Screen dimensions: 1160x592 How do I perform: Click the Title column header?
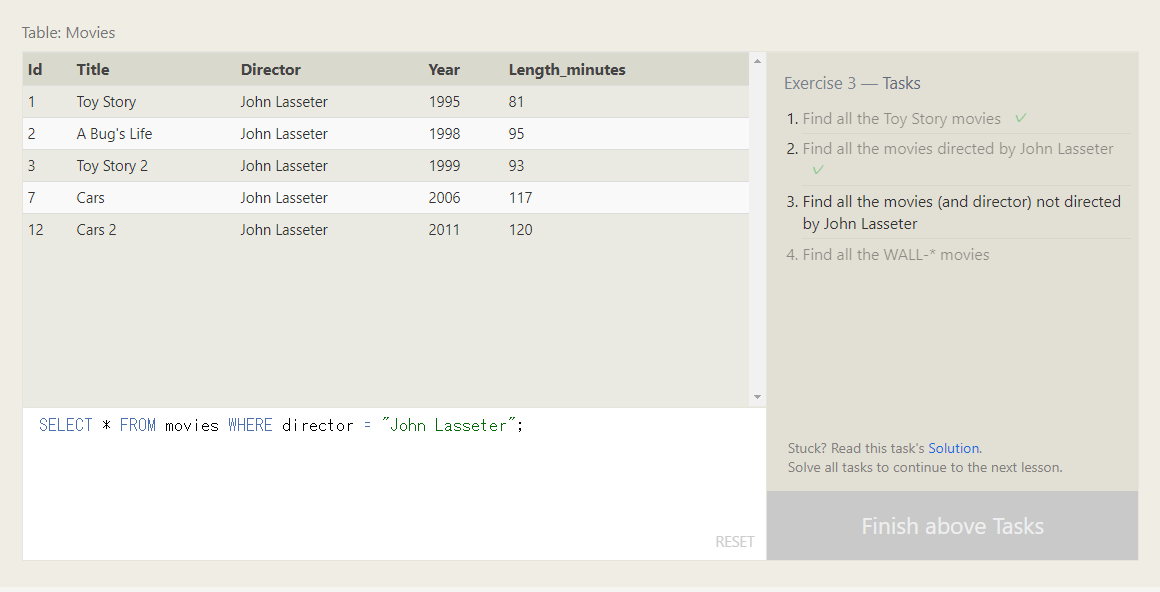[x=93, y=70]
